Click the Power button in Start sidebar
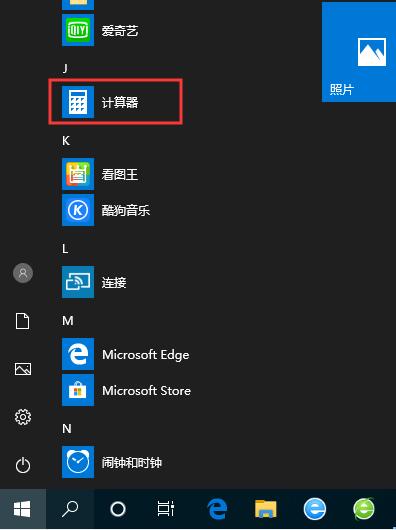Screen dimensions: 396x530 click(x=23, y=465)
